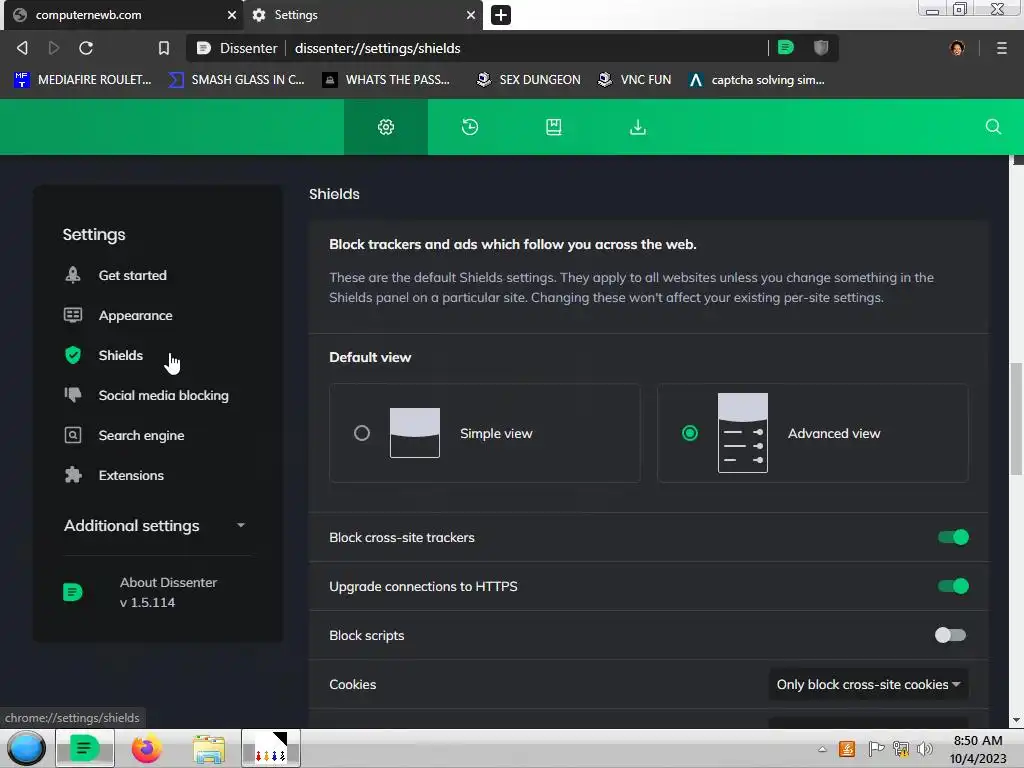Switch to the computernewb.com tab
This screenshot has height=768, width=1024.
(x=124, y=15)
